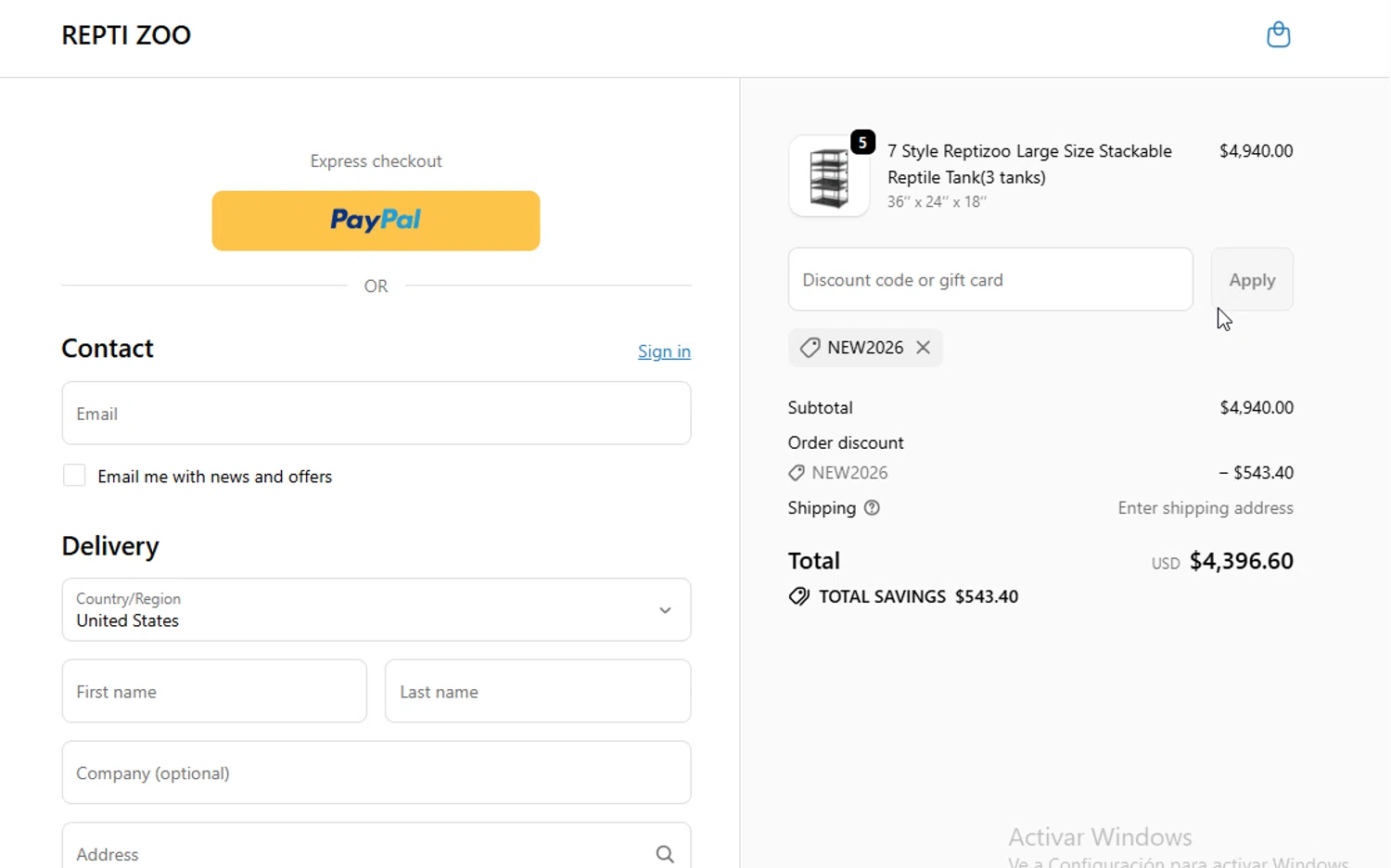The height and width of the screenshot is (868, 1391).
Task: Click product title 7 Style Reptizoo Large Size Stackable
Action: 1029,164
